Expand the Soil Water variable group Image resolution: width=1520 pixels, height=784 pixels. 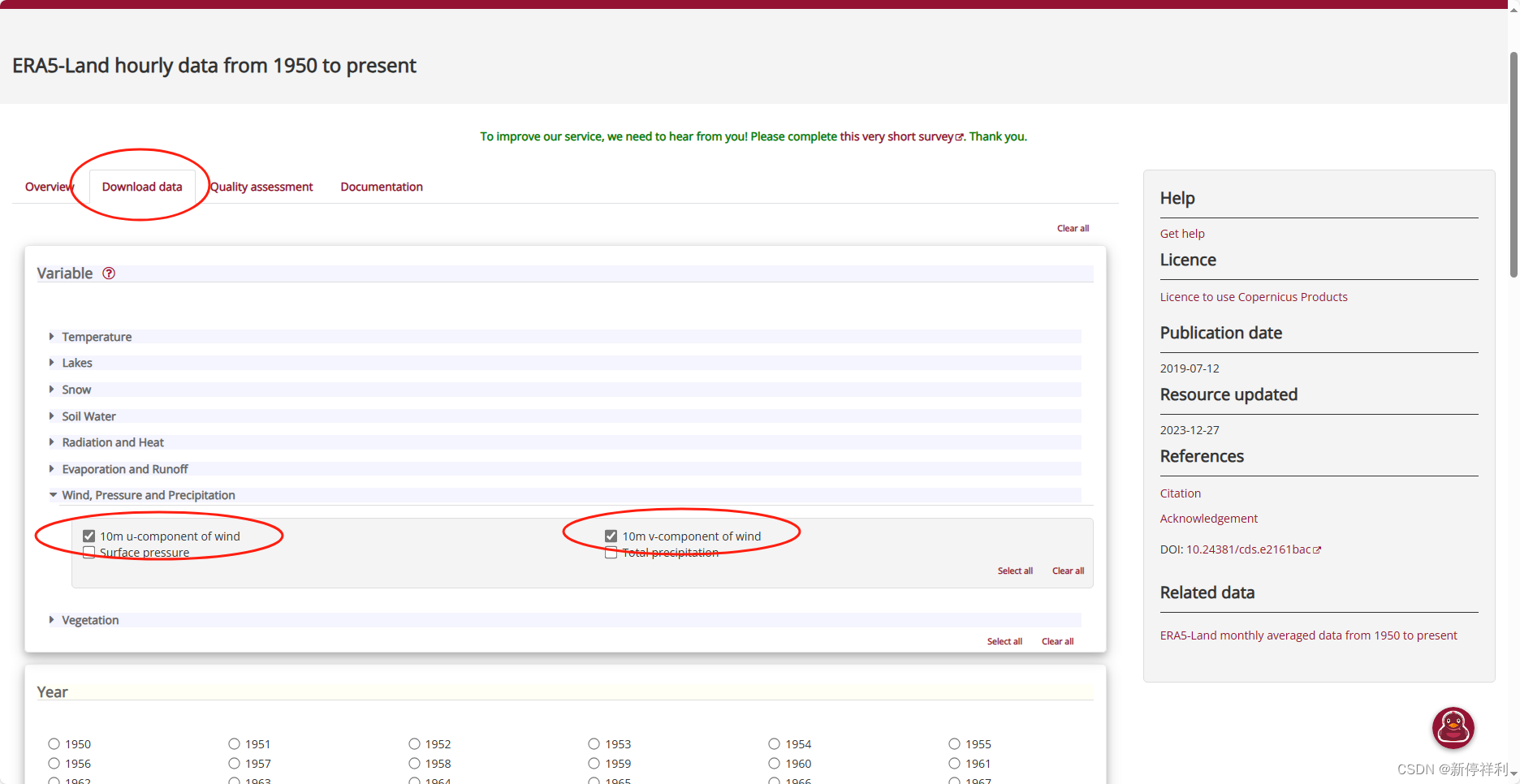pyautogui.click(x=89, y=416)
